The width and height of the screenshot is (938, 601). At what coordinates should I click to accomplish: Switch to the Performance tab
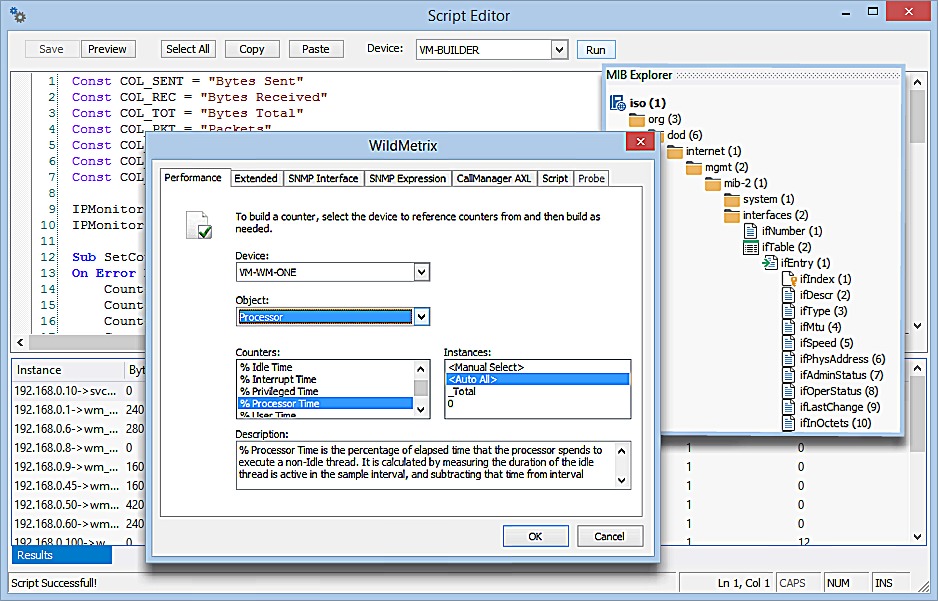193,178
